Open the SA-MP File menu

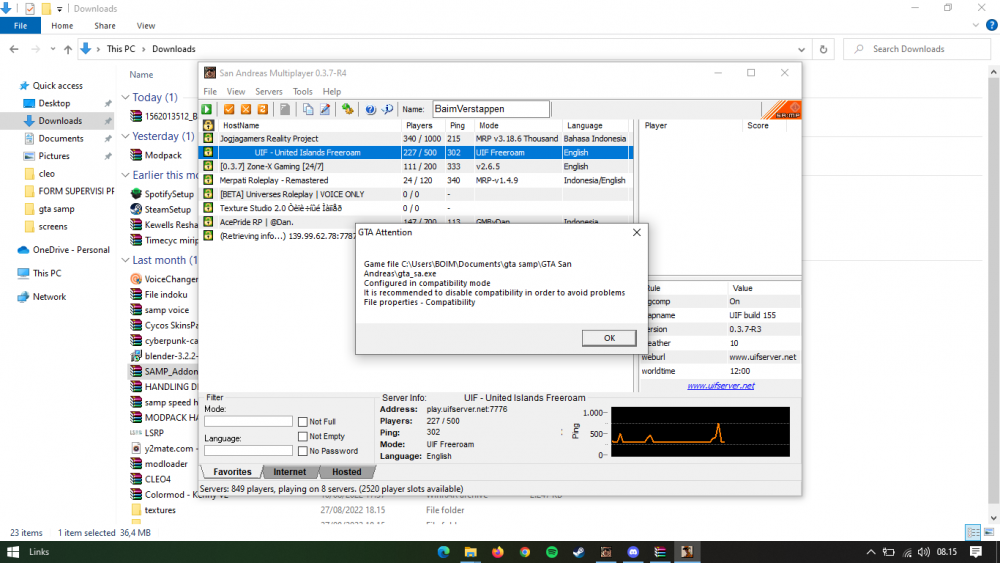(210, 91)
